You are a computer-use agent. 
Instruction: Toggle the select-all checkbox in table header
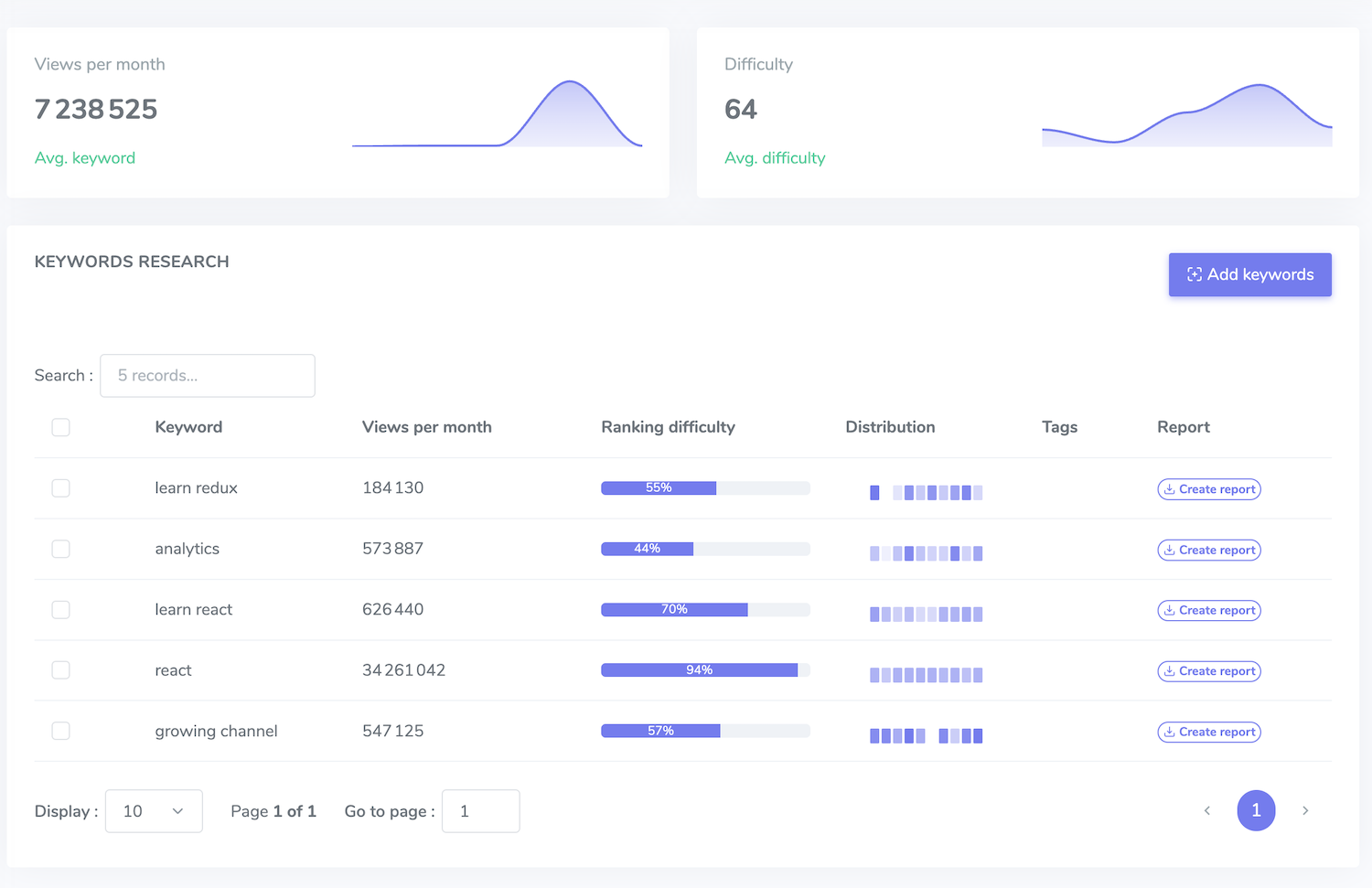[61, 427]
